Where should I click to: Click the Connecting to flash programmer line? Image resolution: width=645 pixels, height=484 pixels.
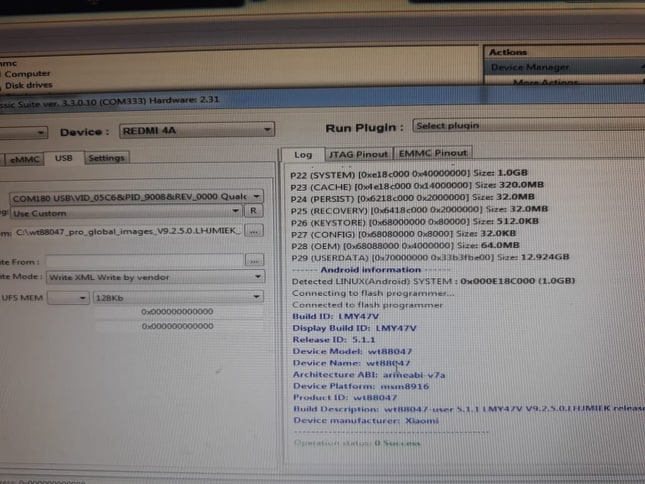coord(373,293)
